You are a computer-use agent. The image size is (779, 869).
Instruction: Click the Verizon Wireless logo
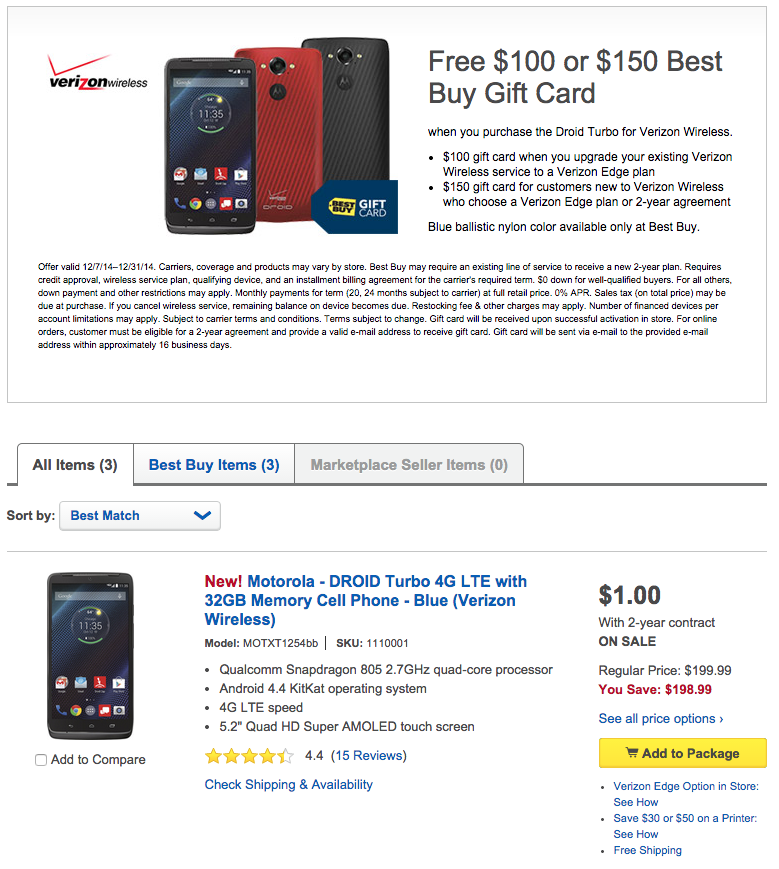click(98, 73)
